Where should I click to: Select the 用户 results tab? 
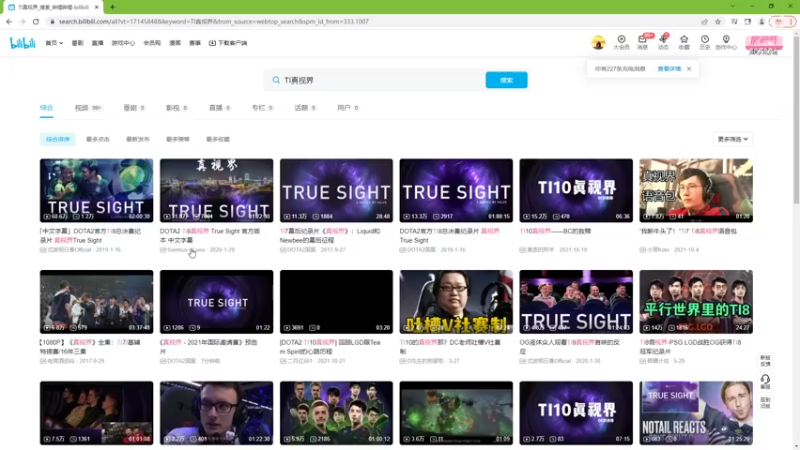tap(348, 108)
